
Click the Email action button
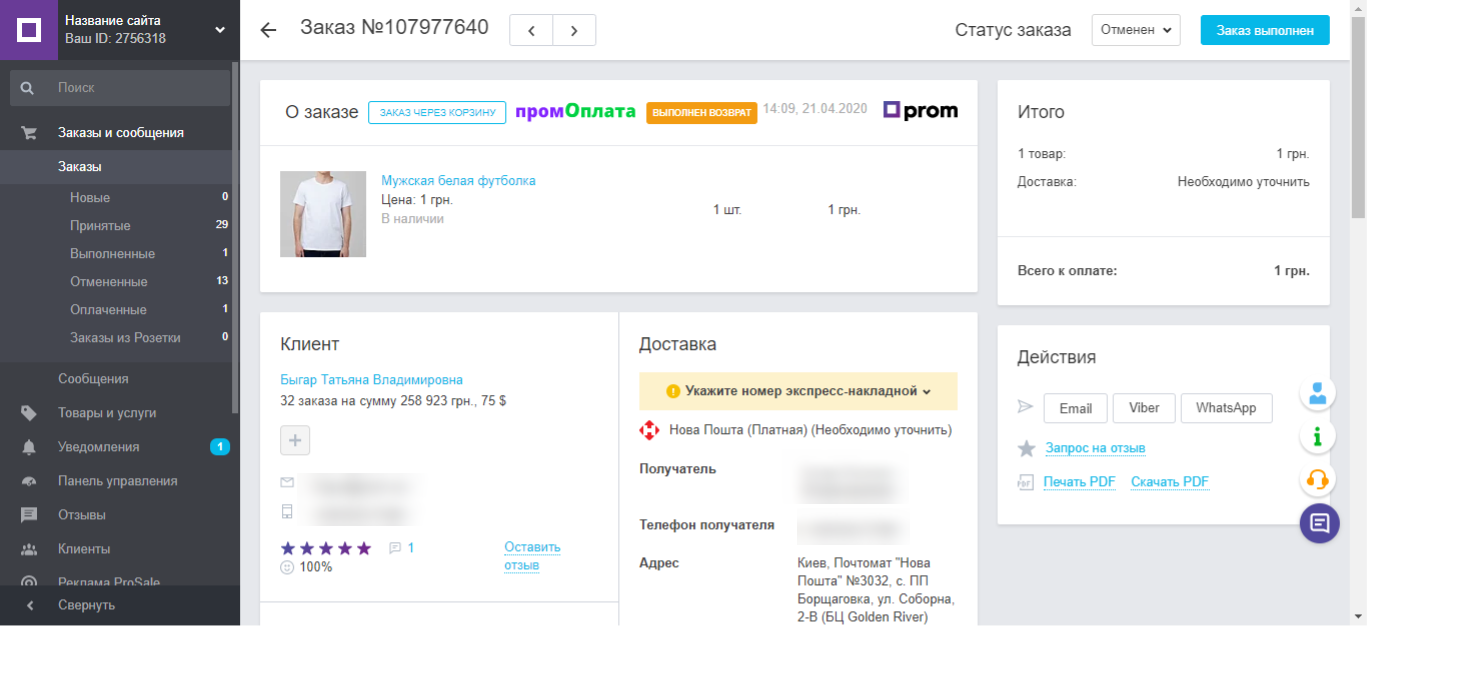click(x=1076, y=408)
